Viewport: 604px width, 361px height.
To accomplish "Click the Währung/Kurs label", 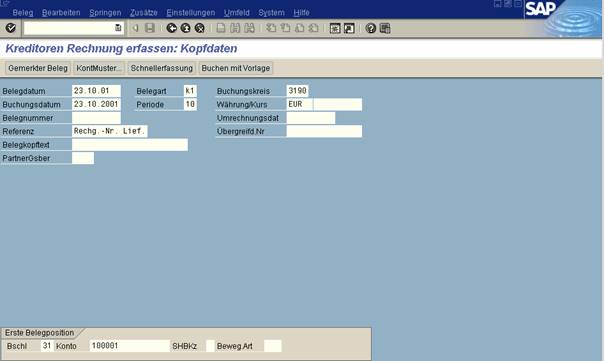I will coord(242,105).
